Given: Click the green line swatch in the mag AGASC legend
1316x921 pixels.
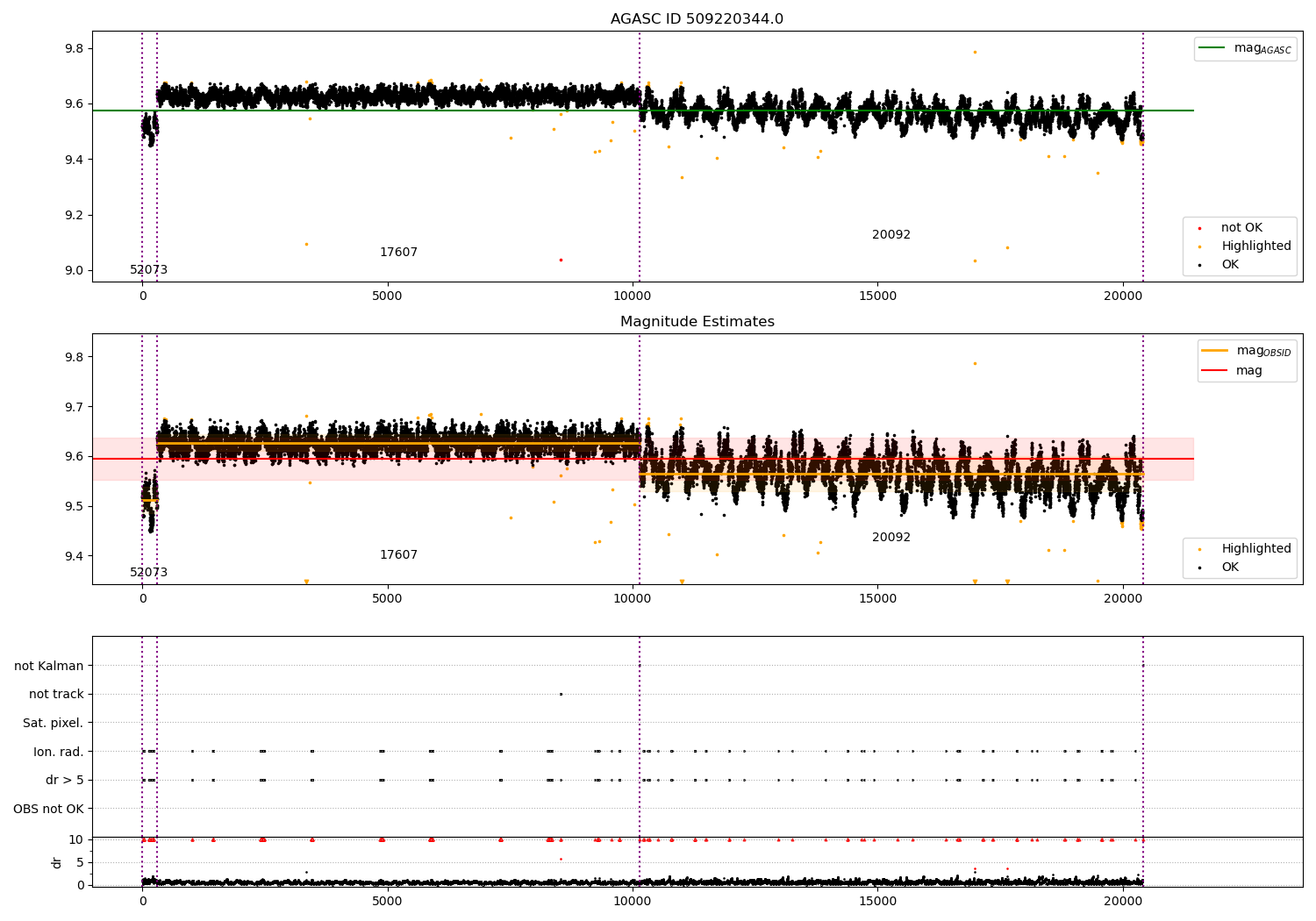Looking at the screenshot, I should tap(1212, 48).
